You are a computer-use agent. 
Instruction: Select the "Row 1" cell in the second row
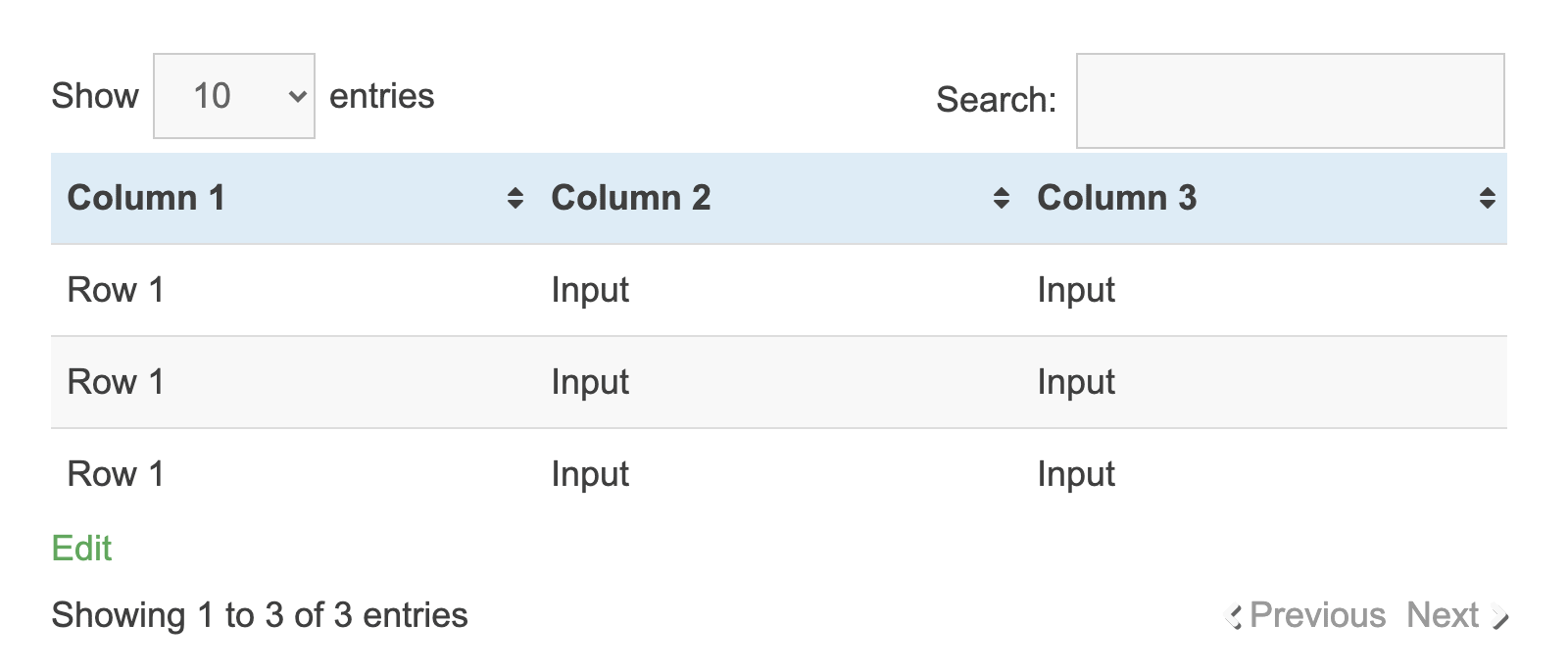point(116,382)
